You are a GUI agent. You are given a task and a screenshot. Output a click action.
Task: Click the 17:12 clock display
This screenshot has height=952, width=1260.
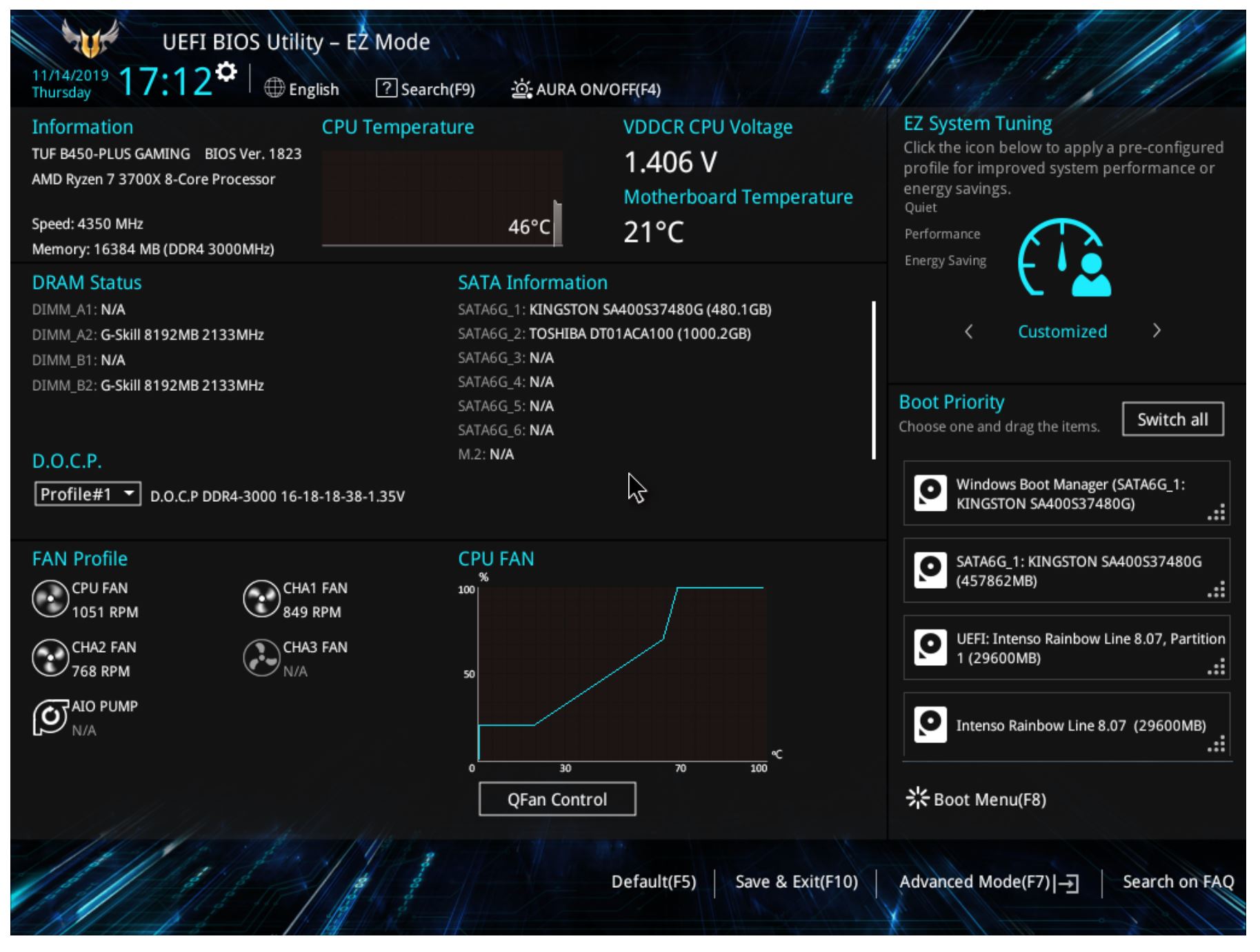click(165, 81)
